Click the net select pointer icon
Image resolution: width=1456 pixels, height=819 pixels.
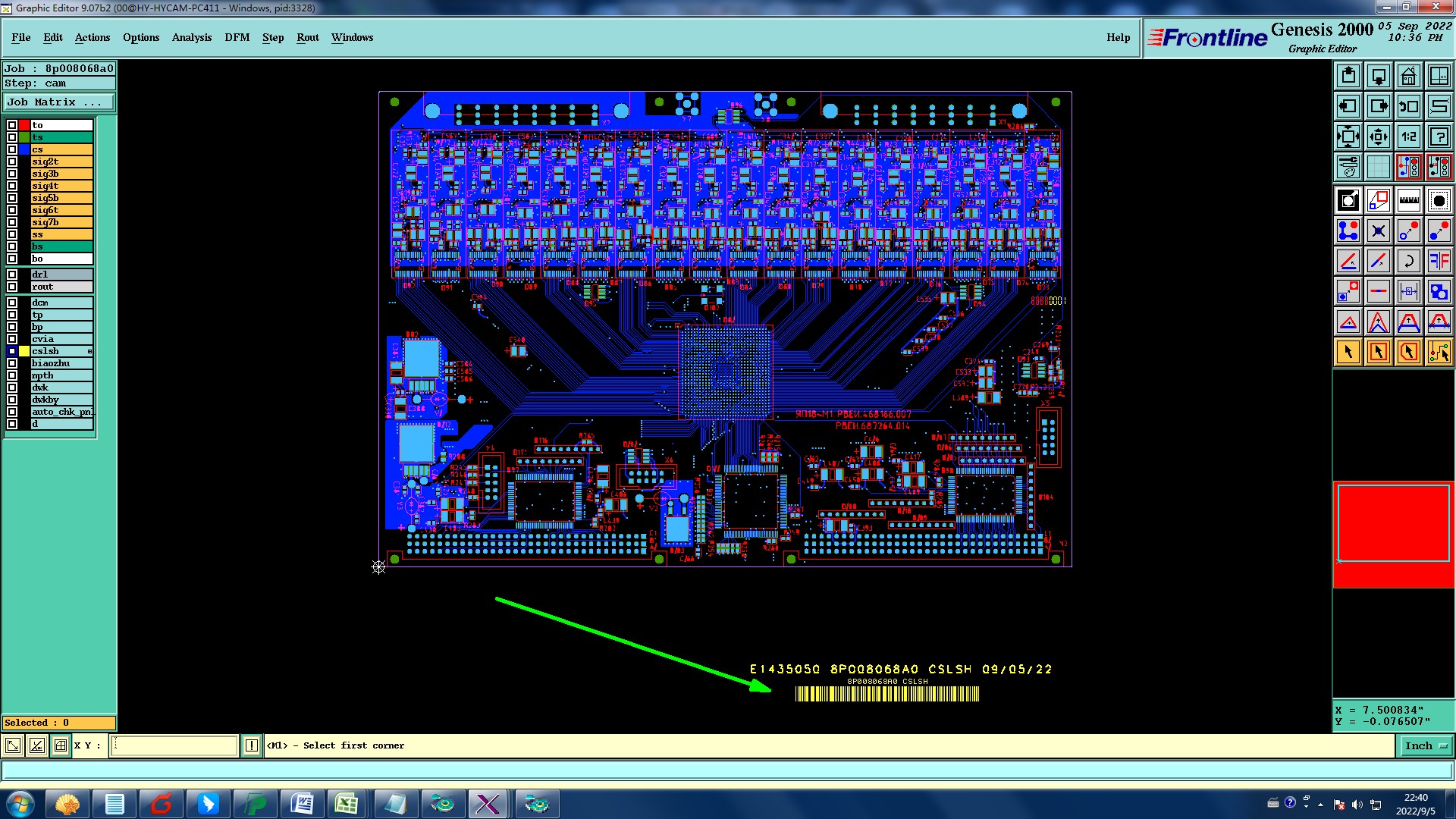(1439, 352)
